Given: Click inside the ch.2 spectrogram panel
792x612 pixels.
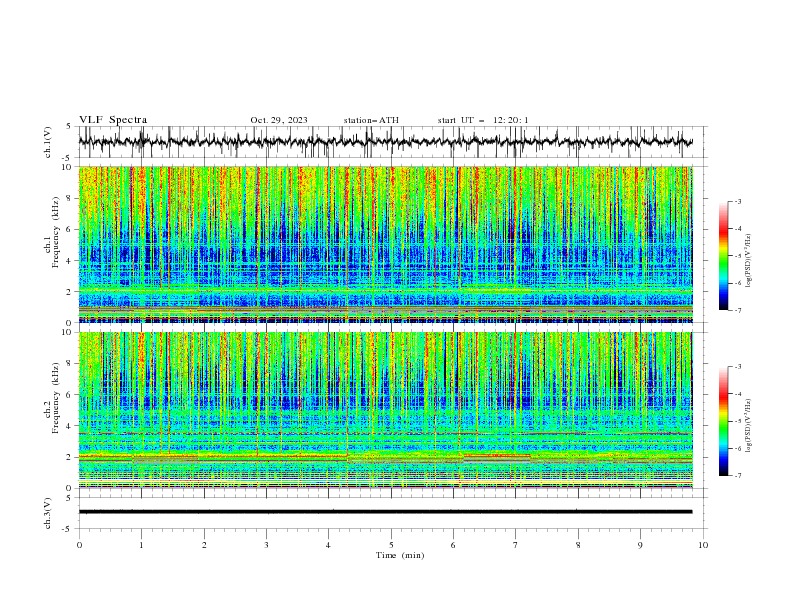Looking at the screenshot, I should tap(385, 410).
